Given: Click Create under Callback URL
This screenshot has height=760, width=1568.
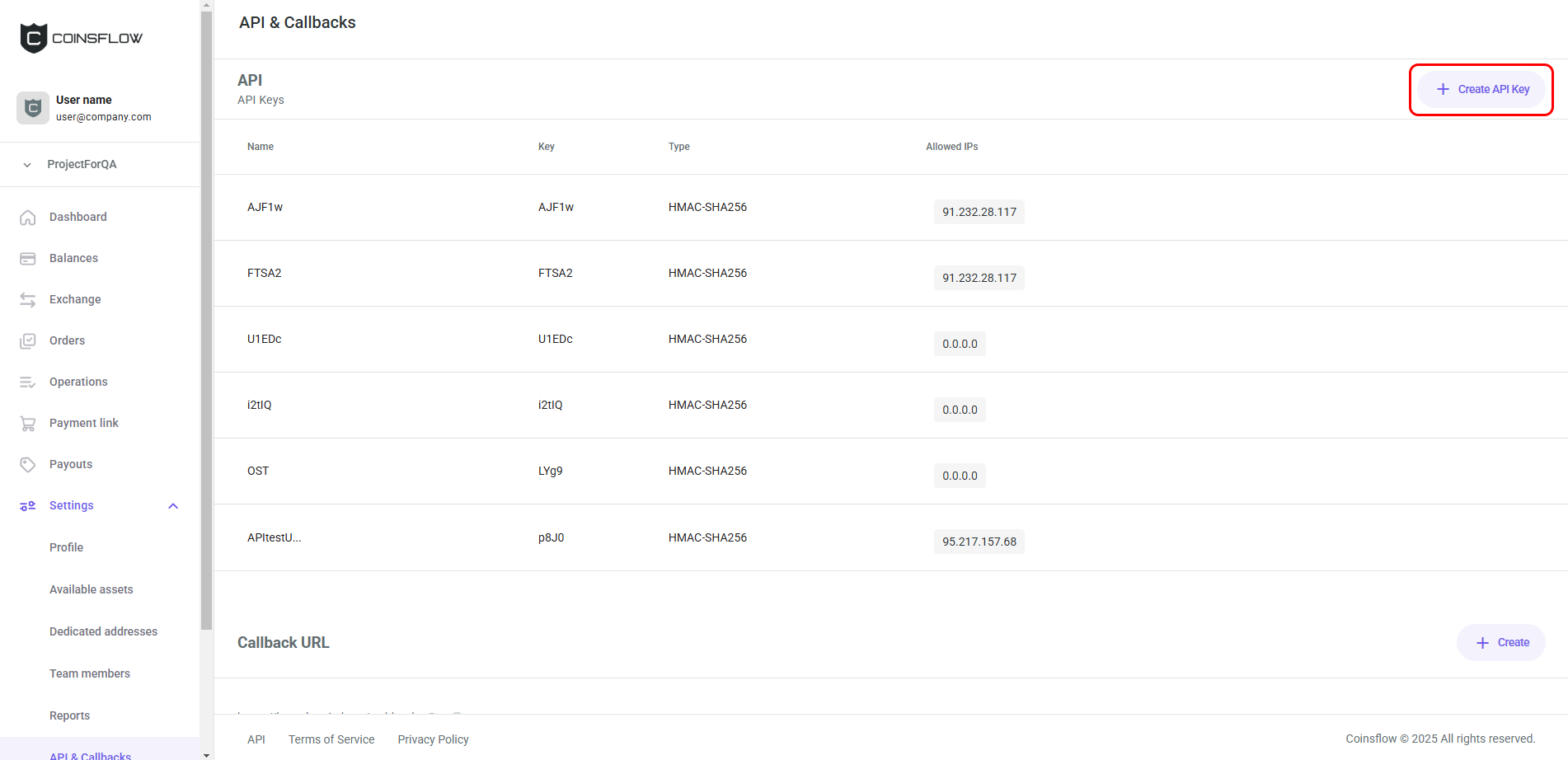Looking at the screenshot, I should point(1500,642).
